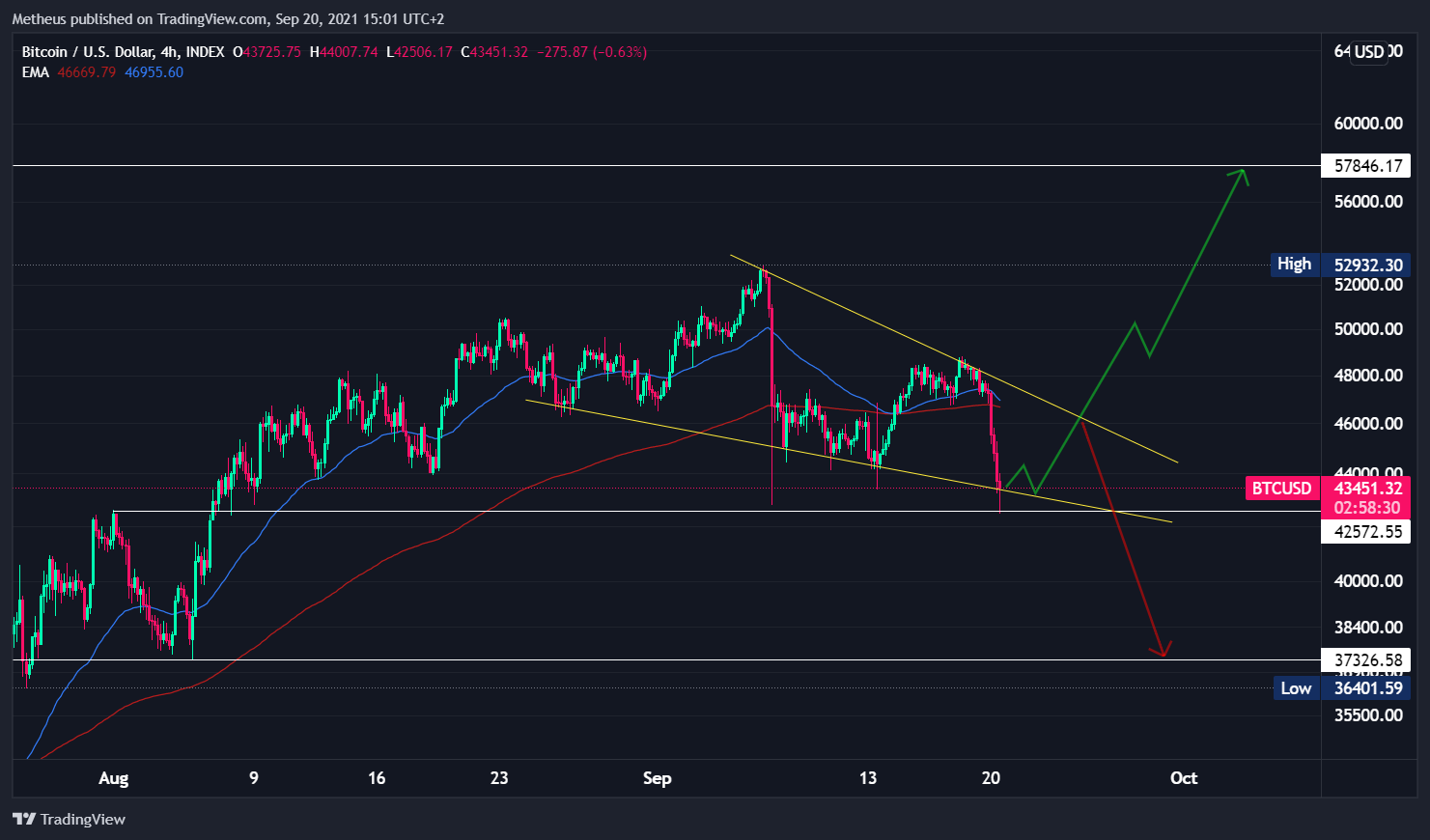Select the 42572.55 price level label
Image resolution: width=1430 pixels, height=840 pixels.
[x=1366, y=532]
